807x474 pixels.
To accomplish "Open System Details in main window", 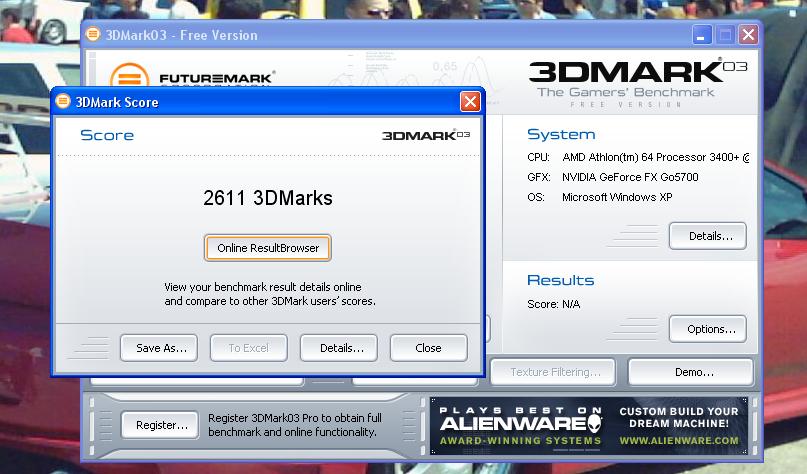I will 708,236.
